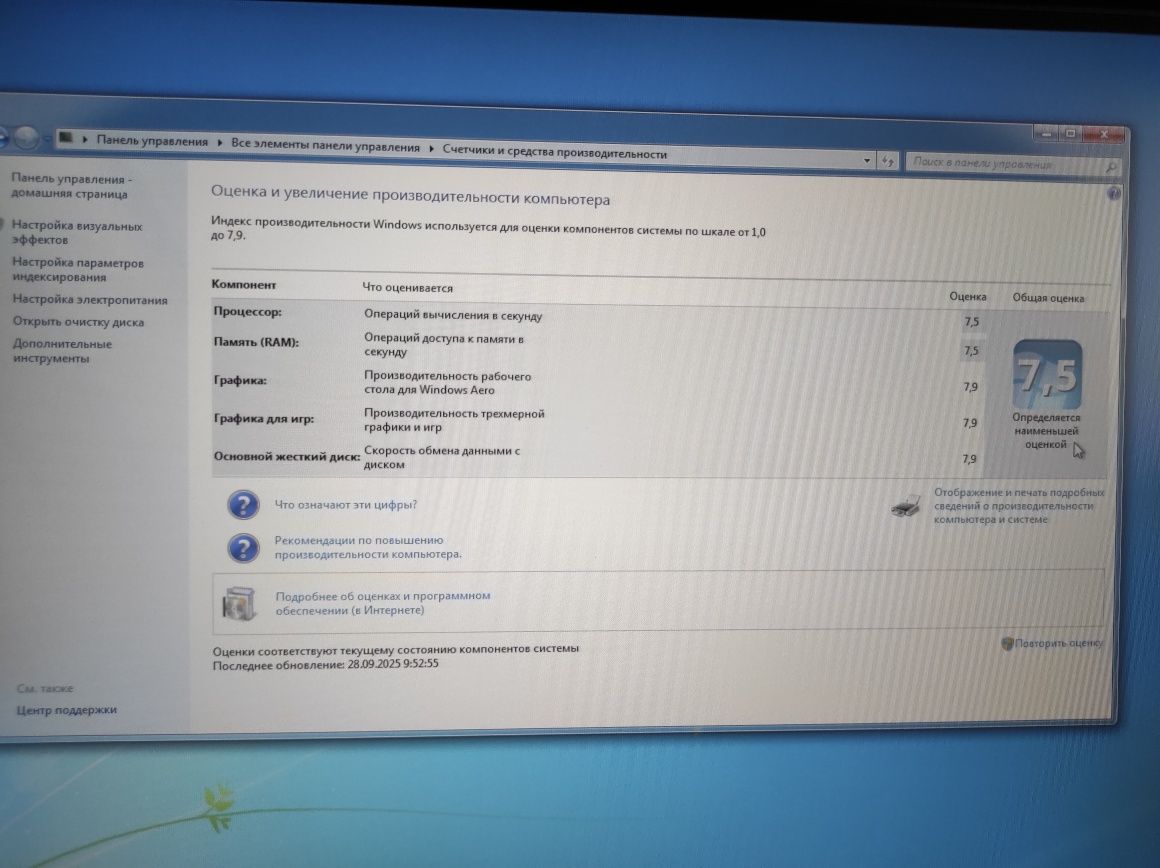Open "Подробнее об оценках и программном обеспечении" link

pos(382,603)
